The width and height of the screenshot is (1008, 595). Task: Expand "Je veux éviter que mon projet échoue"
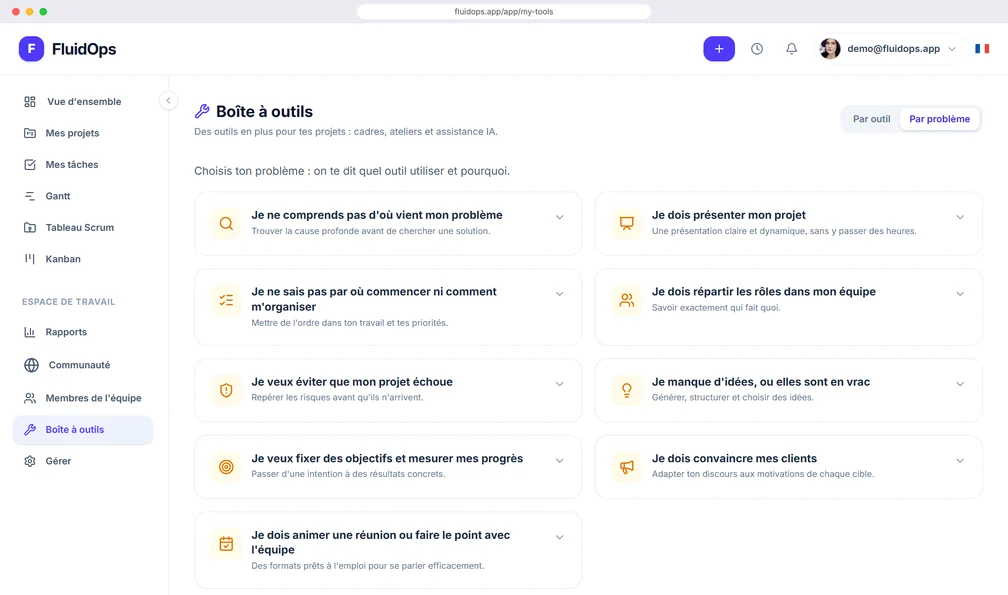[x=559, y=384]
